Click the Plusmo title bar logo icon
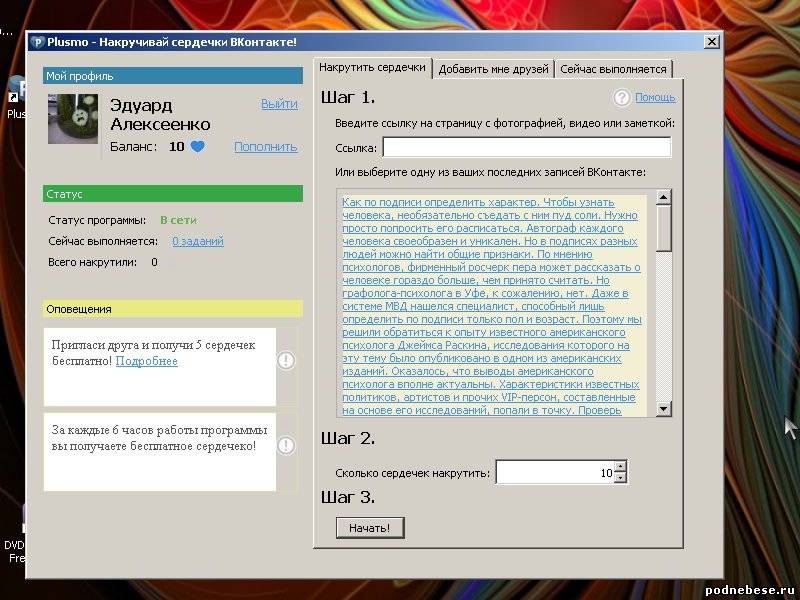This screenshot has height=600, width=800. pos(37,42)
